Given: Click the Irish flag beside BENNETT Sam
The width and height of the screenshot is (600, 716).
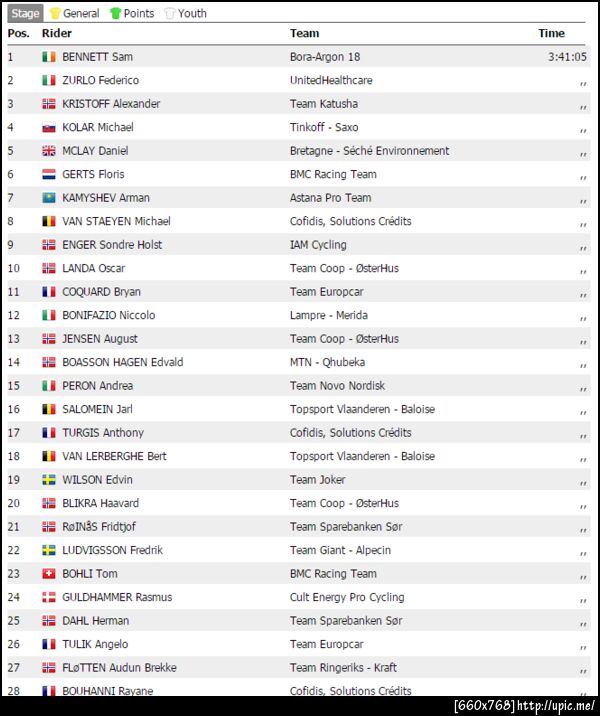Looking at the screenshot, I should coord(49,57).
